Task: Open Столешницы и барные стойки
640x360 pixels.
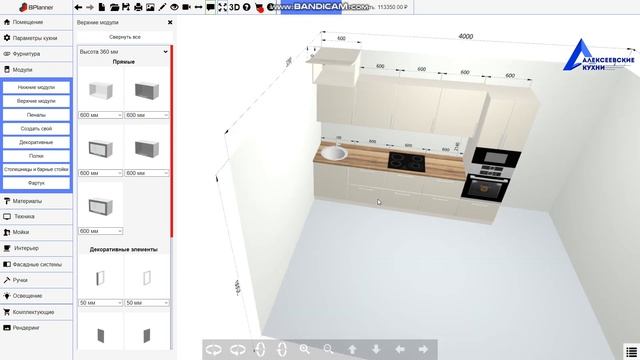Action: click(36, 169)
